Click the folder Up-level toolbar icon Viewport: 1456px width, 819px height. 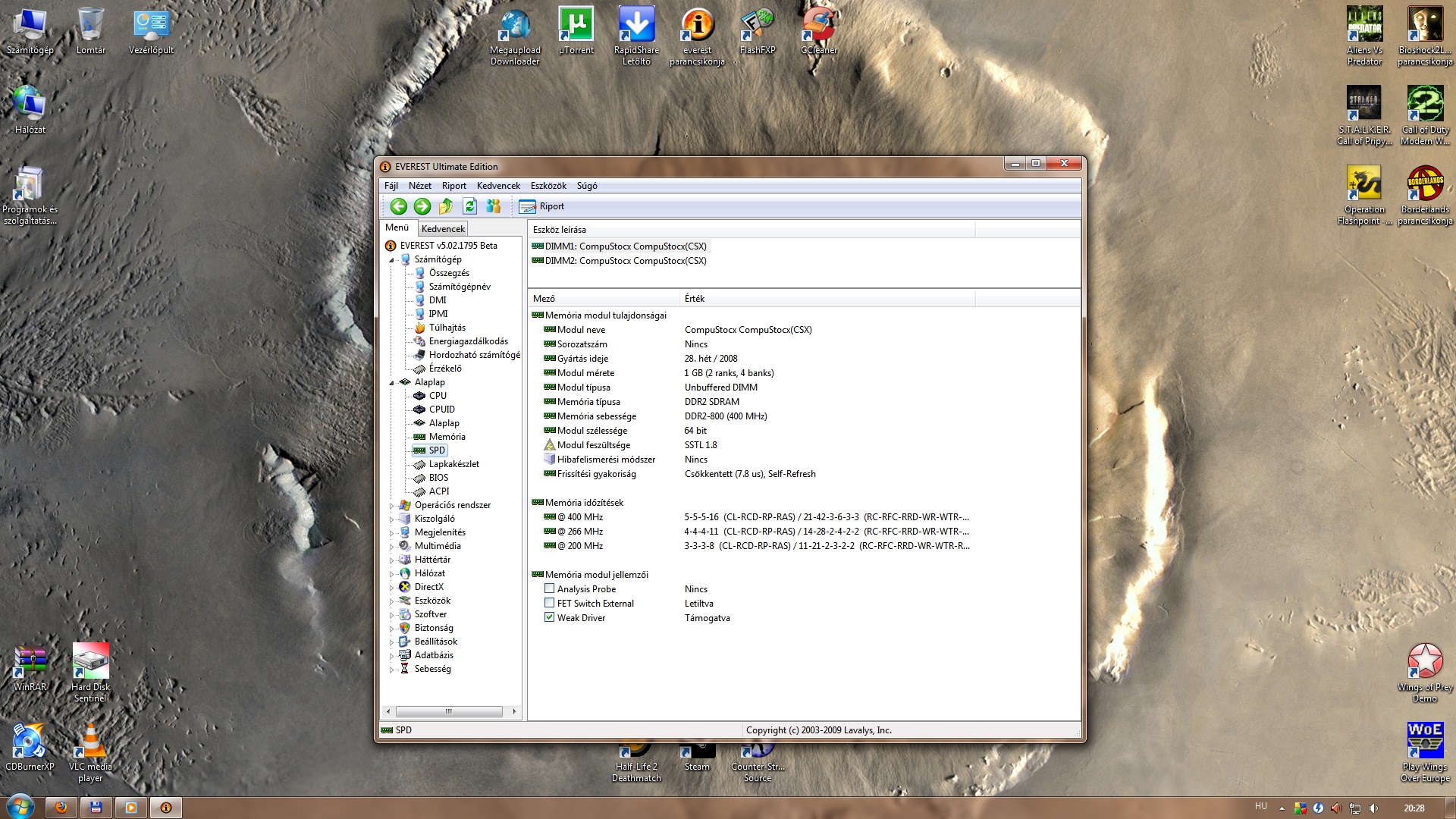446,206
